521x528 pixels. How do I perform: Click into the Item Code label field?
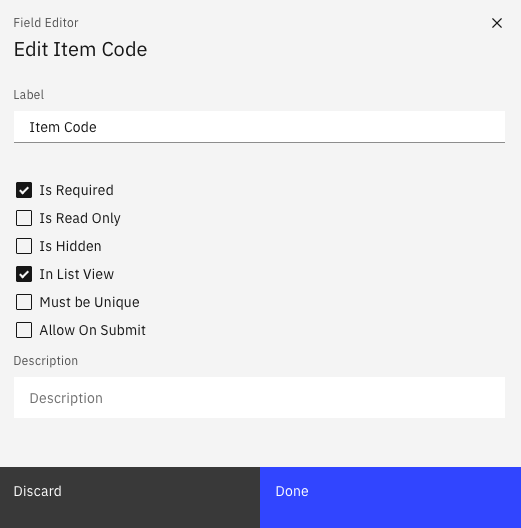259,127
